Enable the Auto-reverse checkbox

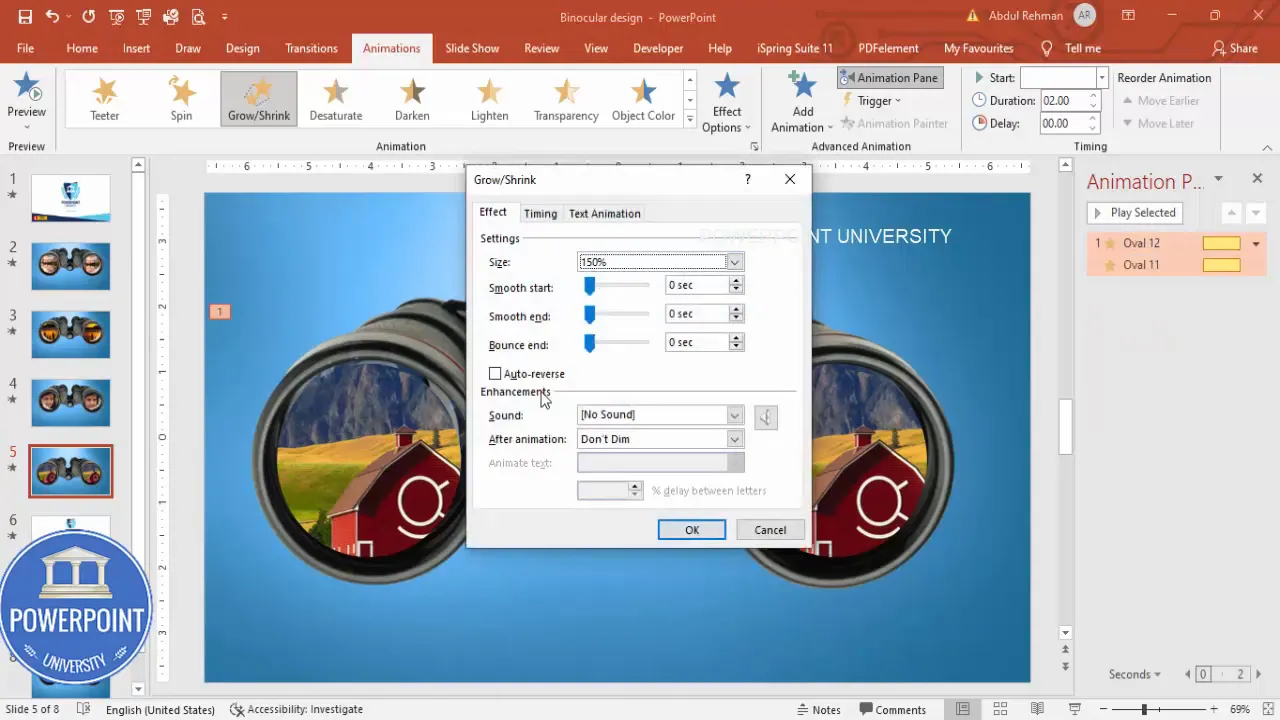(x=495, y=374)
